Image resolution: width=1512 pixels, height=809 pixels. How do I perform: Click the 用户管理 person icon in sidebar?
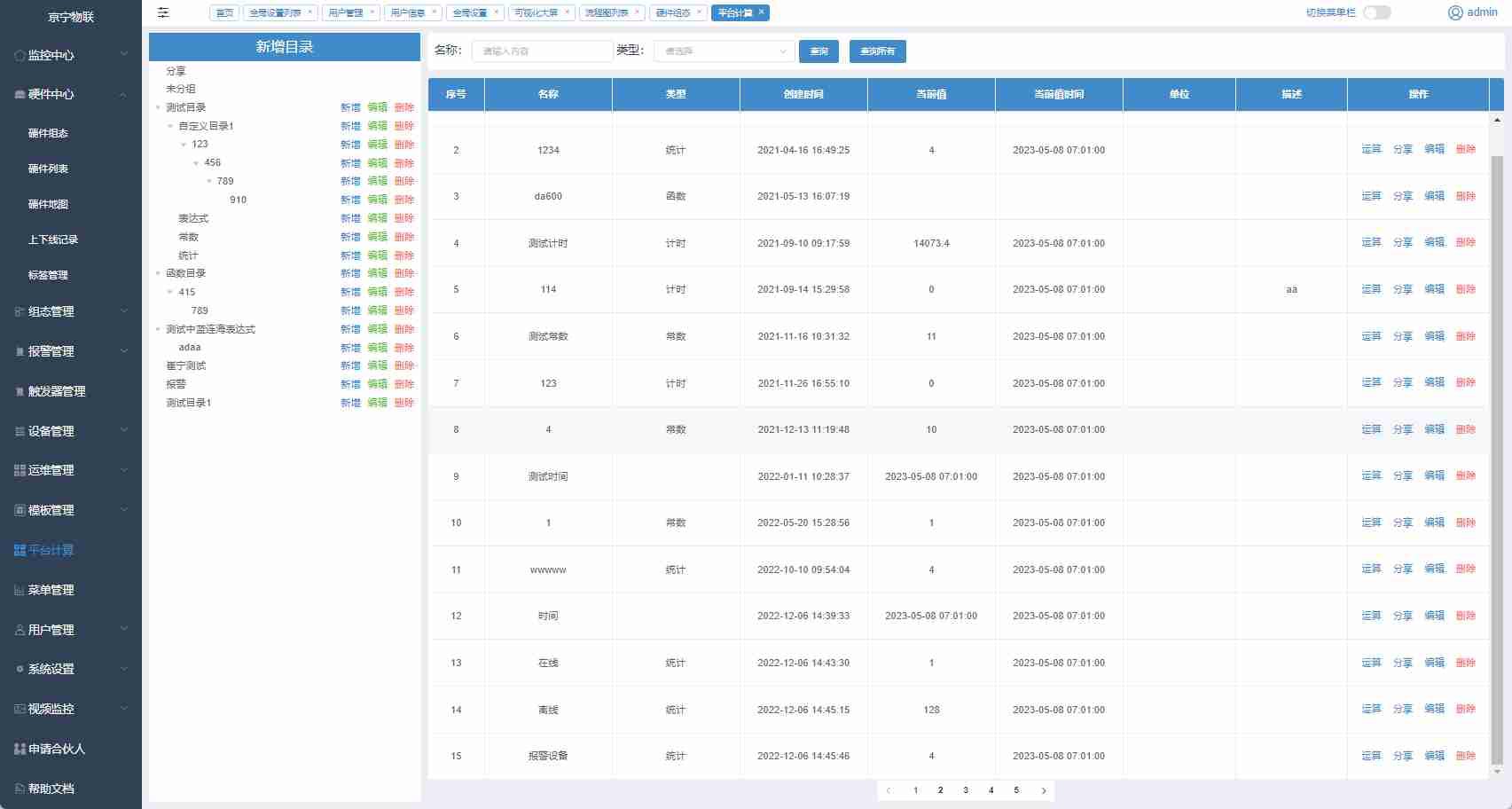click(x=20, y=630)
